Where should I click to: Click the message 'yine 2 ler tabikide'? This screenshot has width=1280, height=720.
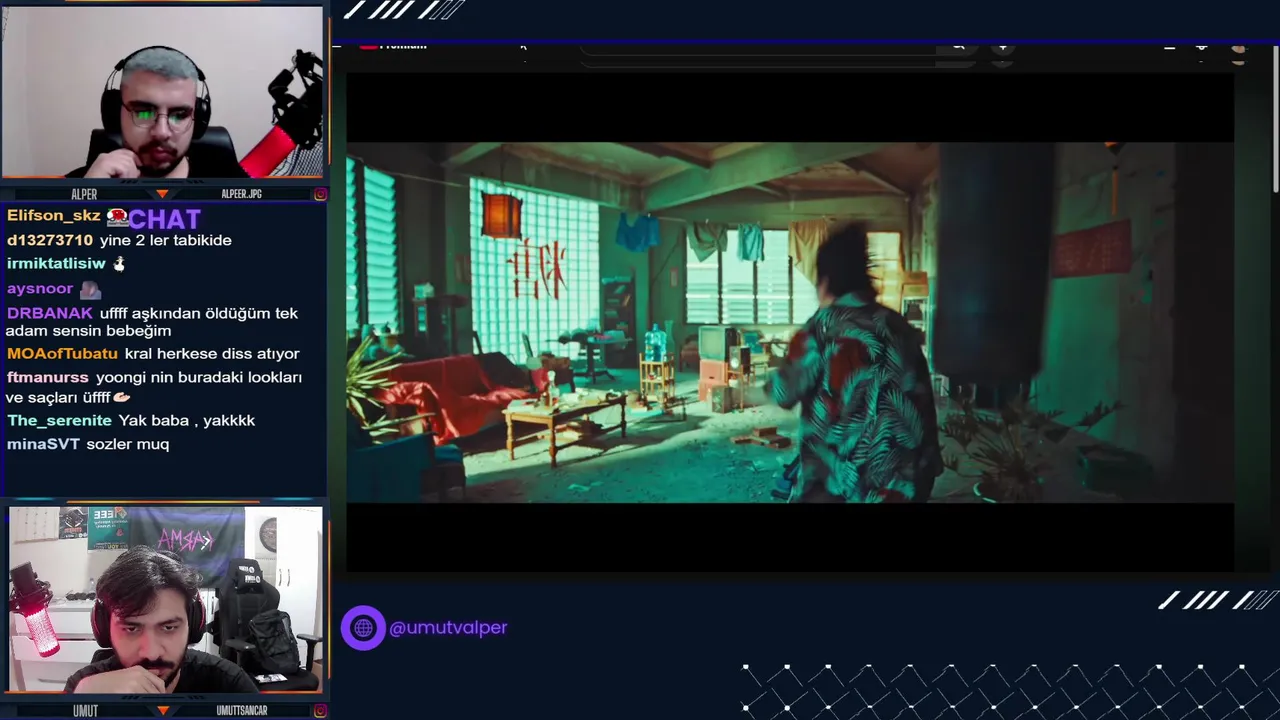click(166, 240)
